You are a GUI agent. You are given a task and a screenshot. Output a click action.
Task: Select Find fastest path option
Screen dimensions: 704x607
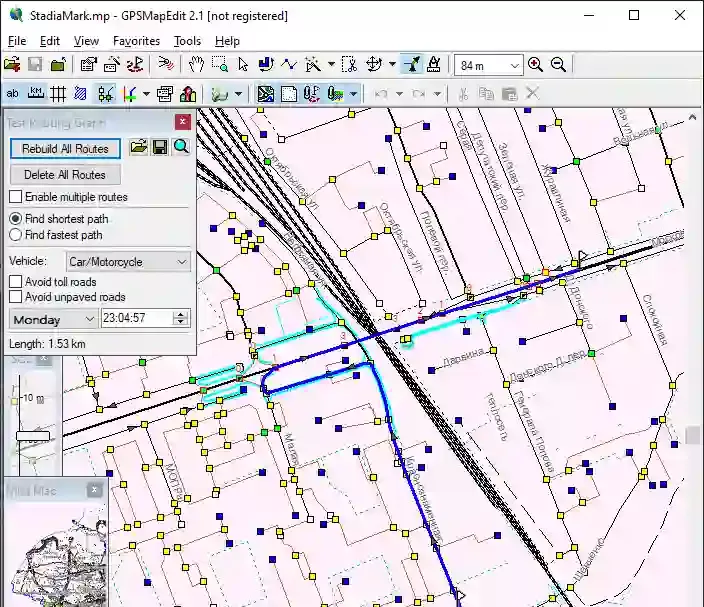pos(15,235)
